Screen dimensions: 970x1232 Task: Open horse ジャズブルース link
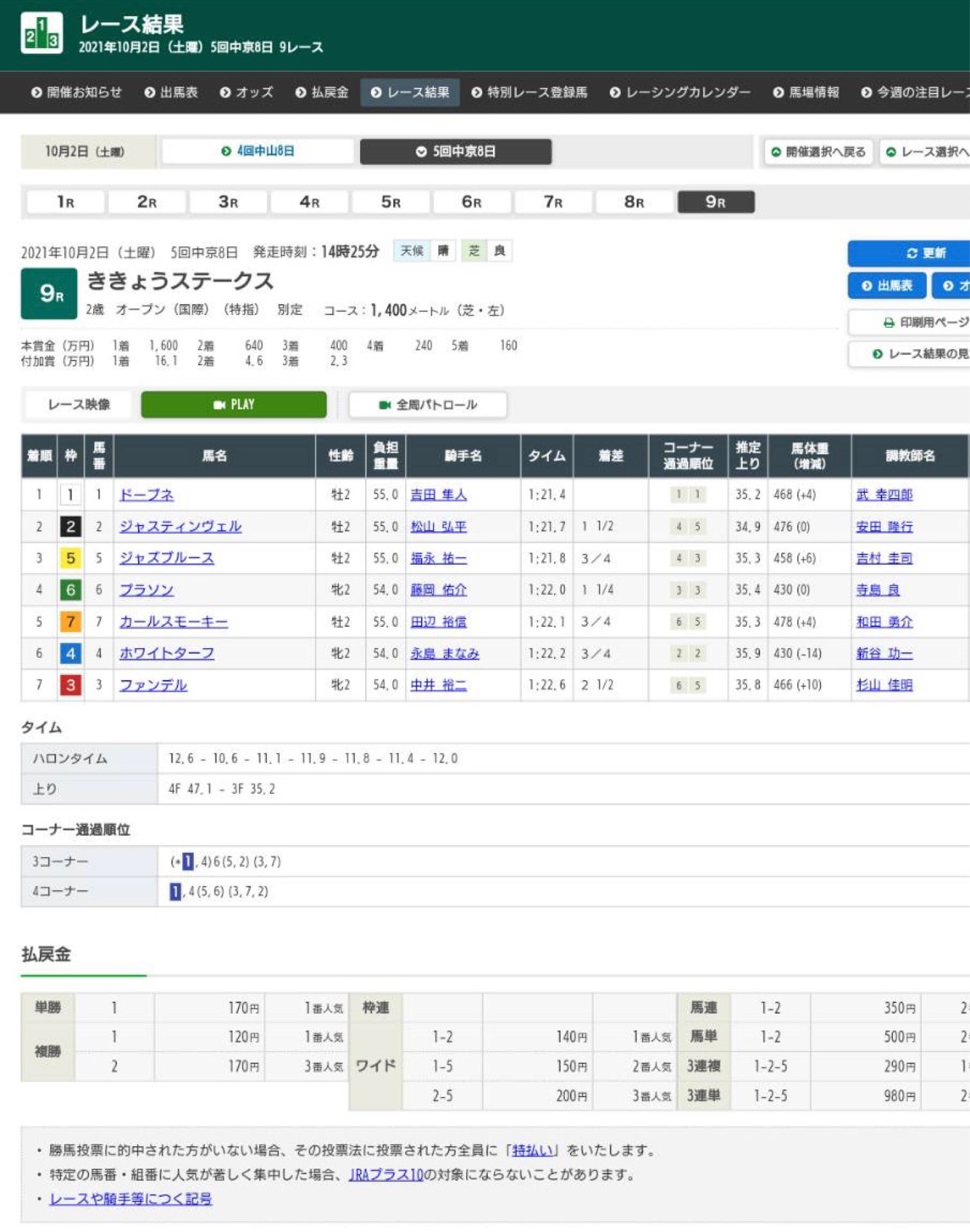tap(167, 558)
